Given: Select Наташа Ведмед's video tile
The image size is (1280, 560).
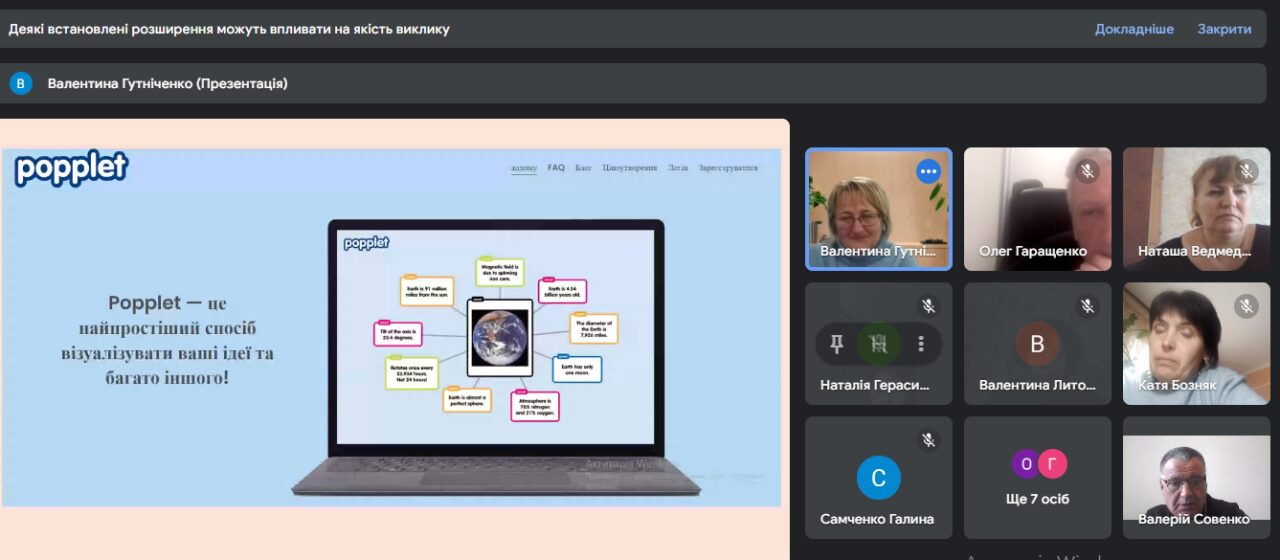Looking at the screenshot, I should pos(1196,209).
